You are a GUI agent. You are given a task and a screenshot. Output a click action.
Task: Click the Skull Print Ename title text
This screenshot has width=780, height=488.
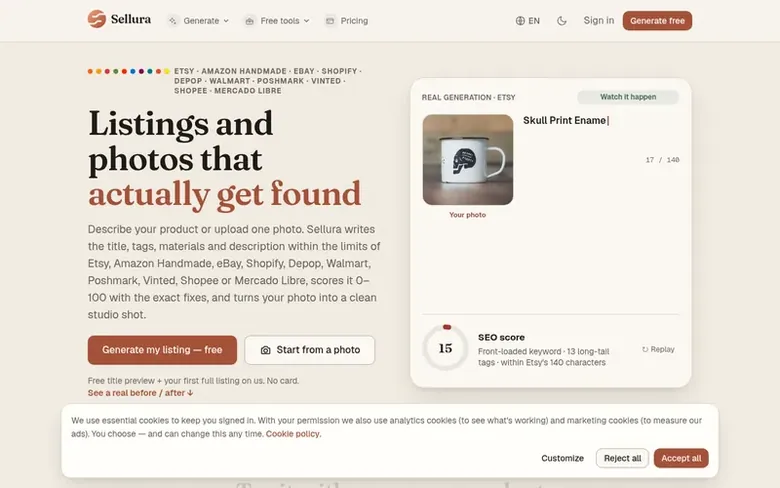tap(566, 120)
